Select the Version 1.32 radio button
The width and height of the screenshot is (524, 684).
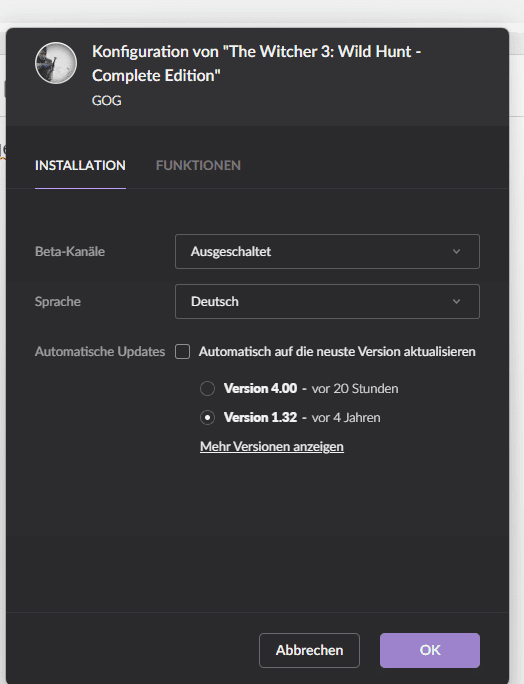(x=207, y=417)
